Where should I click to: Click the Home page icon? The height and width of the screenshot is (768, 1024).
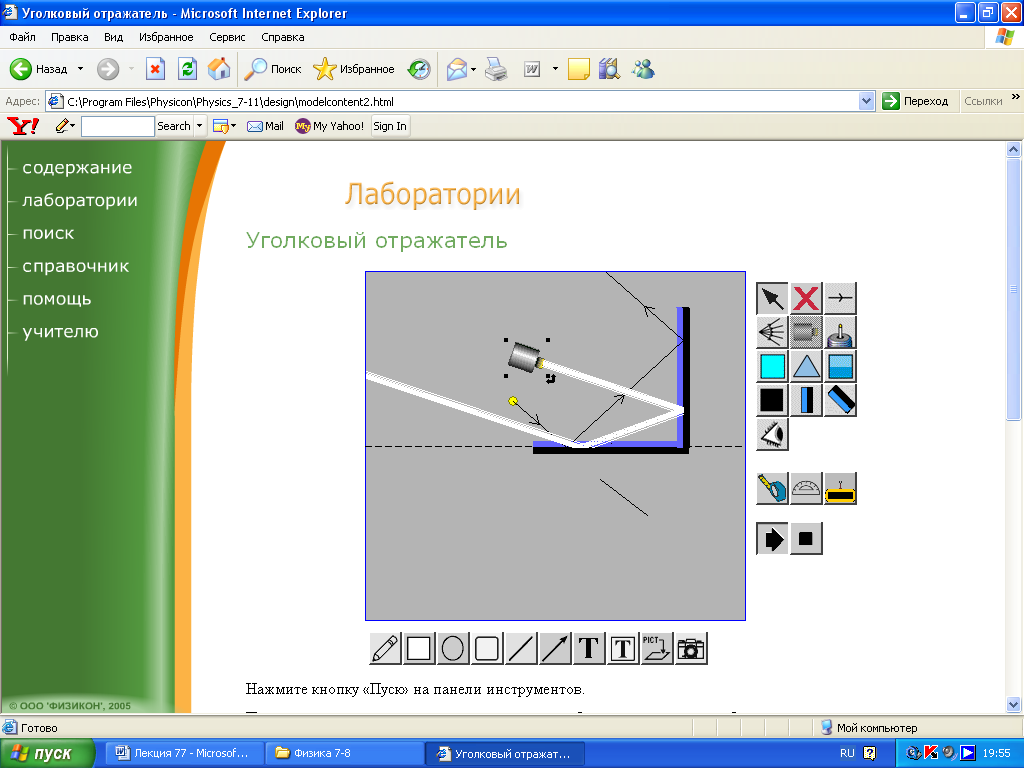[219, 69]
